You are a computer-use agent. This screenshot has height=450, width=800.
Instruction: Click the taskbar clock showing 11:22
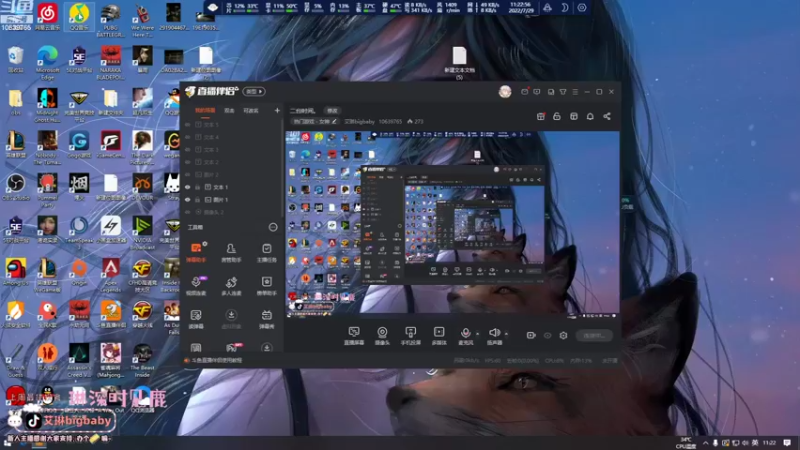click(x=769, y=442)
